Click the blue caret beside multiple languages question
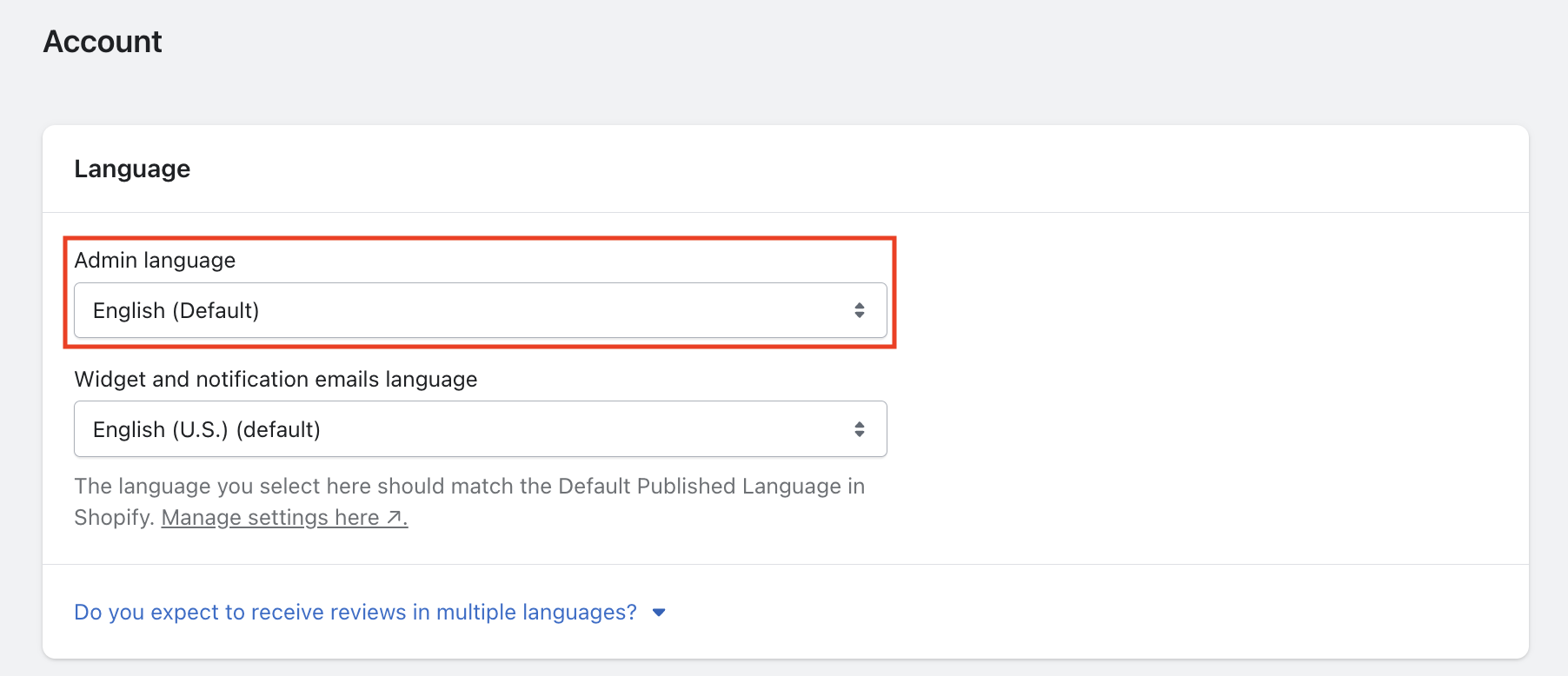Screen dimensions: 1568x676 pos(659,613)
